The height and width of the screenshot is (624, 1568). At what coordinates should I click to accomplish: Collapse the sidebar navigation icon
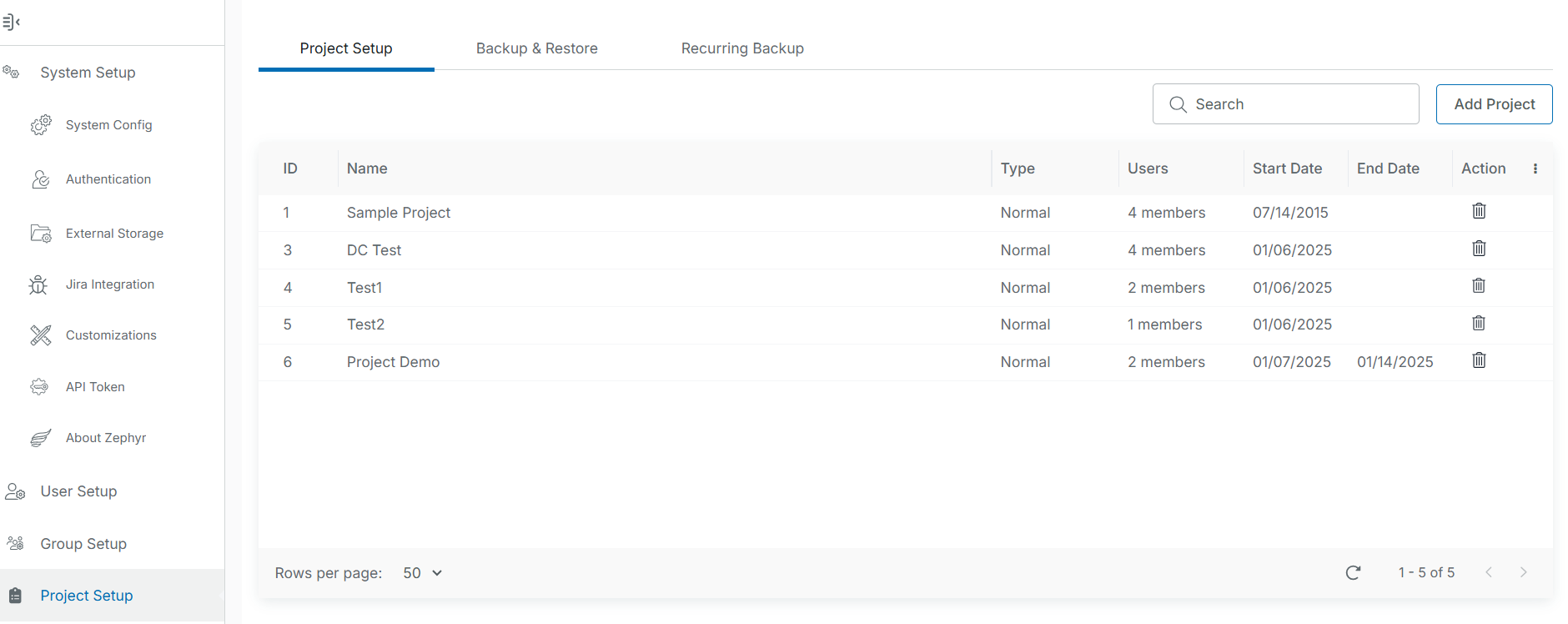tap(11, 23)
